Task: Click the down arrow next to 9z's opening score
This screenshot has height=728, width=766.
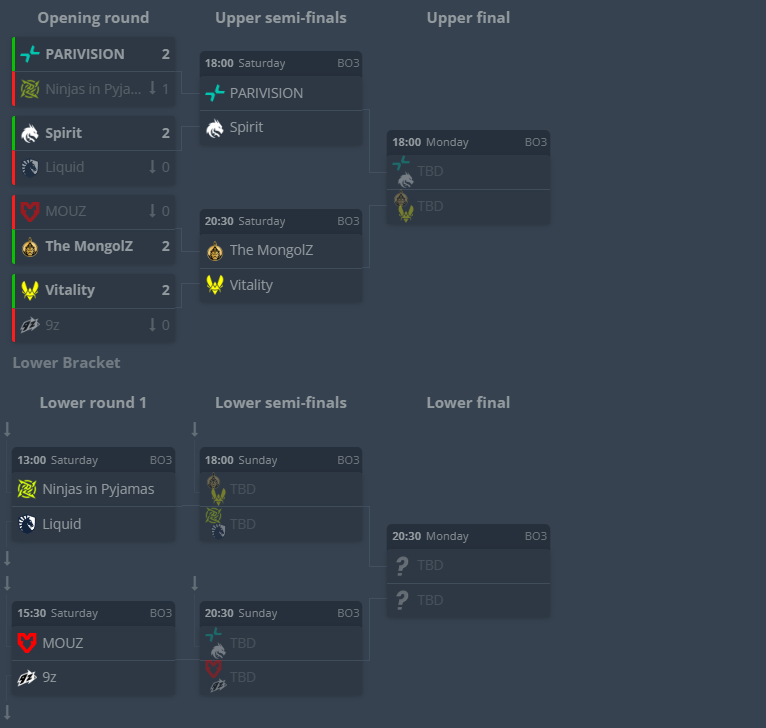Action: [x=153, y=325]
